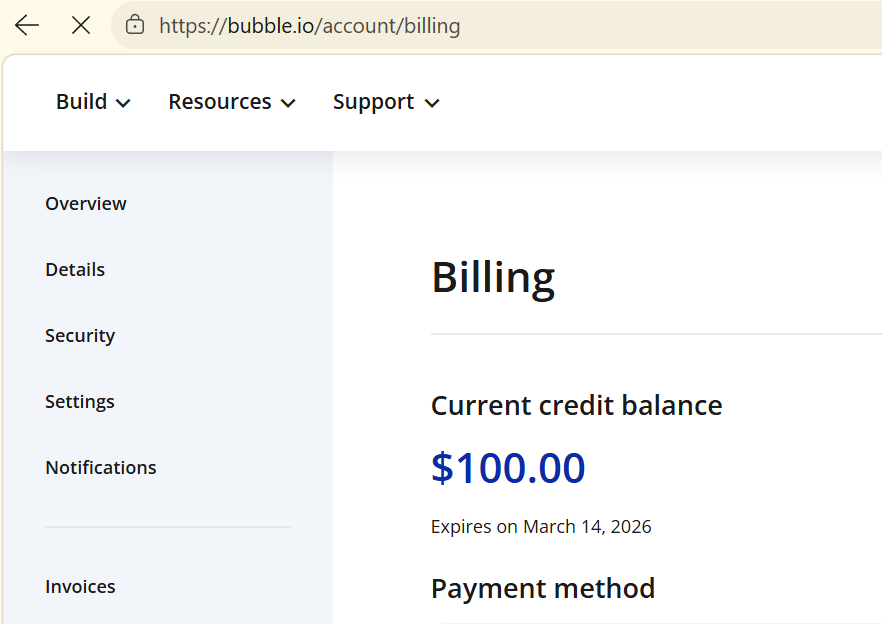Click the $100.00 credit balance amount
Viewport: 882px width, 624px height.
point(508,468)
